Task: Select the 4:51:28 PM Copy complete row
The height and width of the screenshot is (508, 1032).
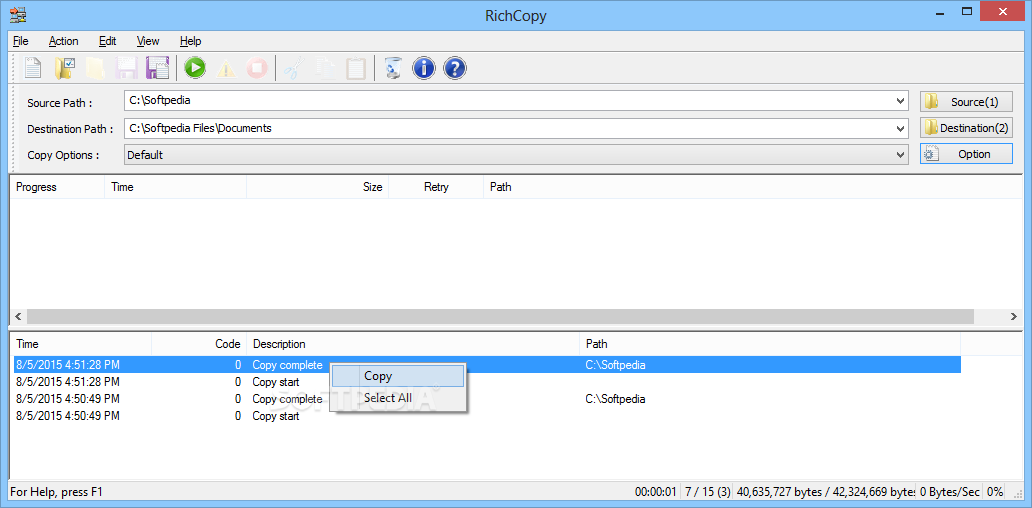Action: [x=487, y=365]
